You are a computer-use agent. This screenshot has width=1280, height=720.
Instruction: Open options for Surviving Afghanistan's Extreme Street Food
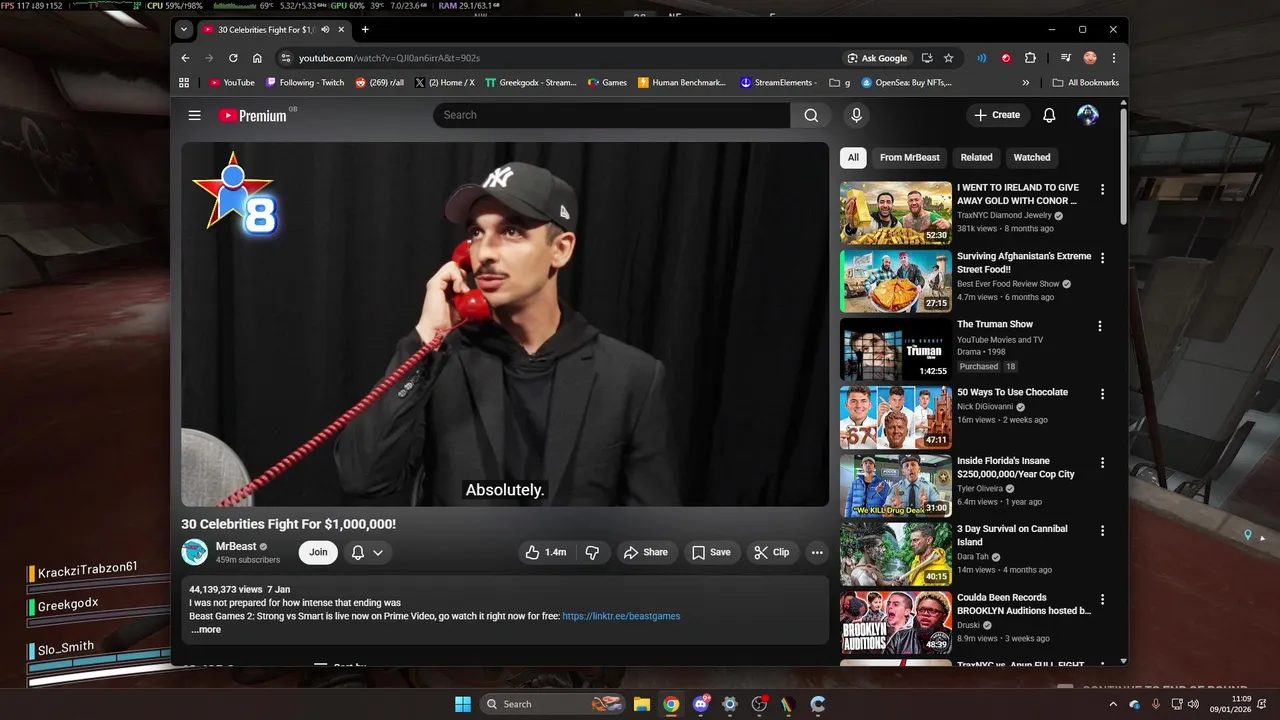(x=1103, y=258)
